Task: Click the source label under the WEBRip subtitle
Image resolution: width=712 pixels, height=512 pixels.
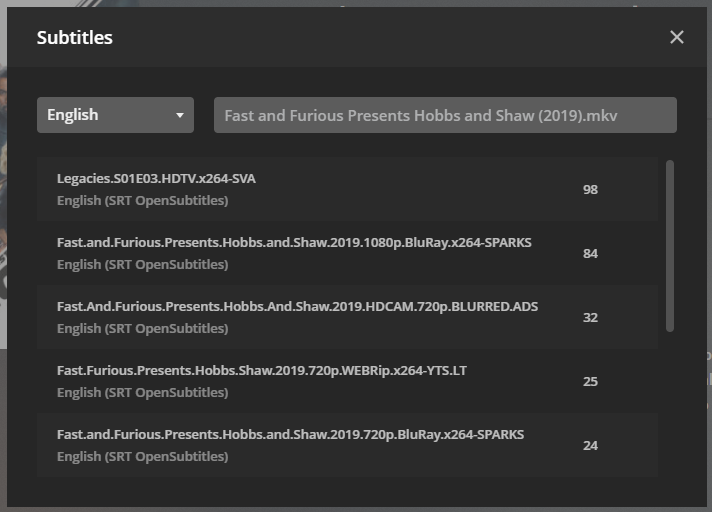Action: (142, 392)
